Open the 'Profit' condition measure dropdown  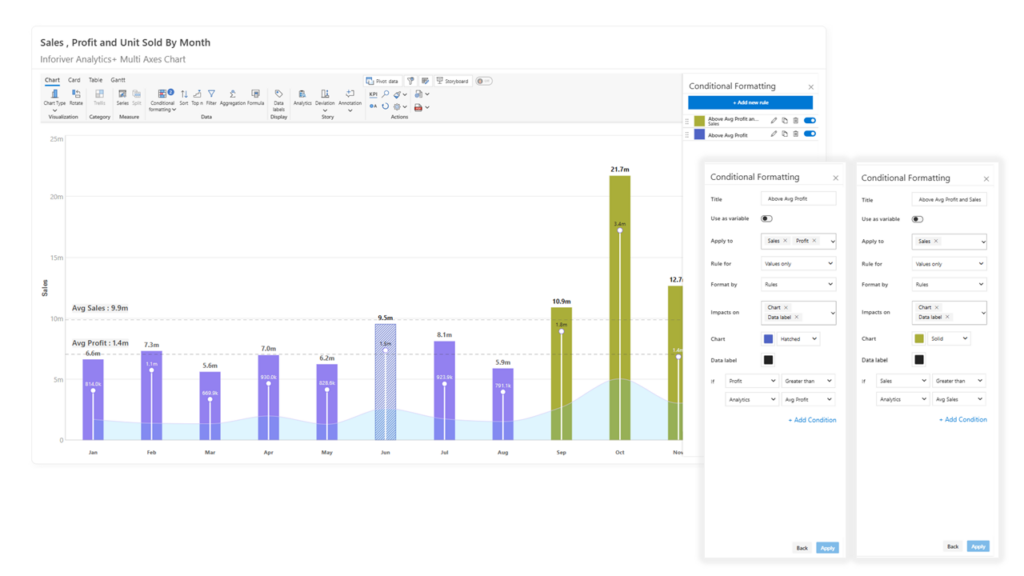point(752,381)
